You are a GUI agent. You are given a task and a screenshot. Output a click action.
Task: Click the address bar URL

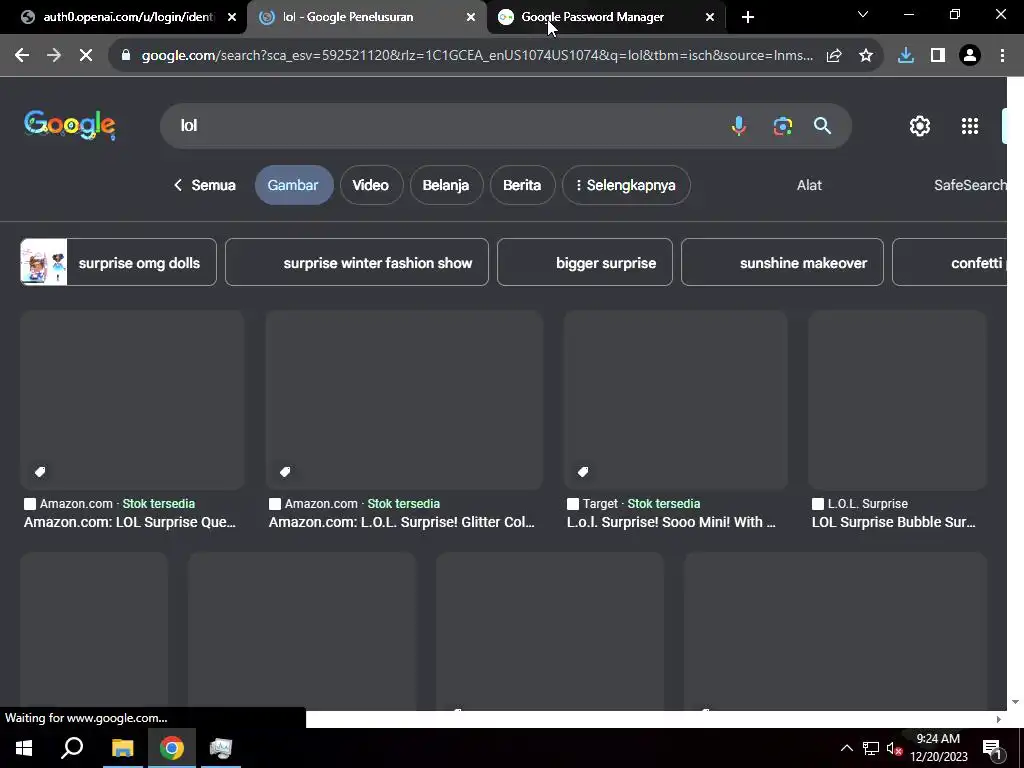point(477,56)
